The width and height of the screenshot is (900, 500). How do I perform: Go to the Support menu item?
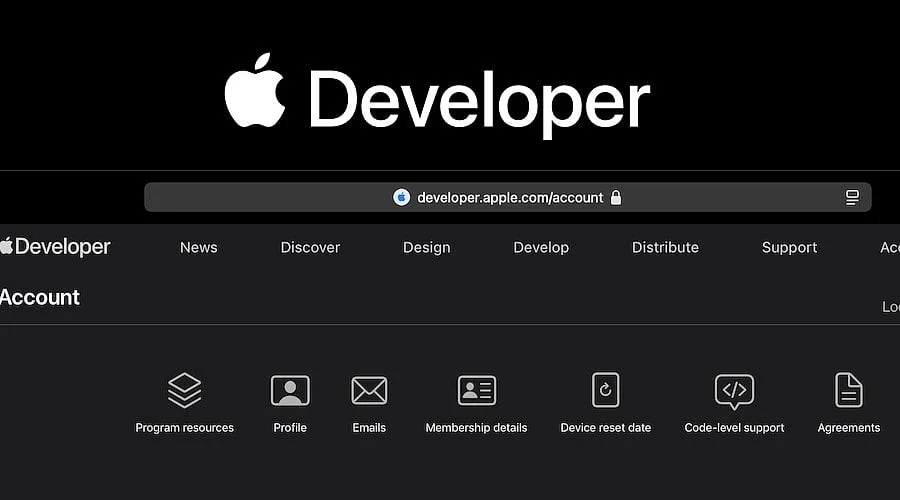click(x=789, y=247)
